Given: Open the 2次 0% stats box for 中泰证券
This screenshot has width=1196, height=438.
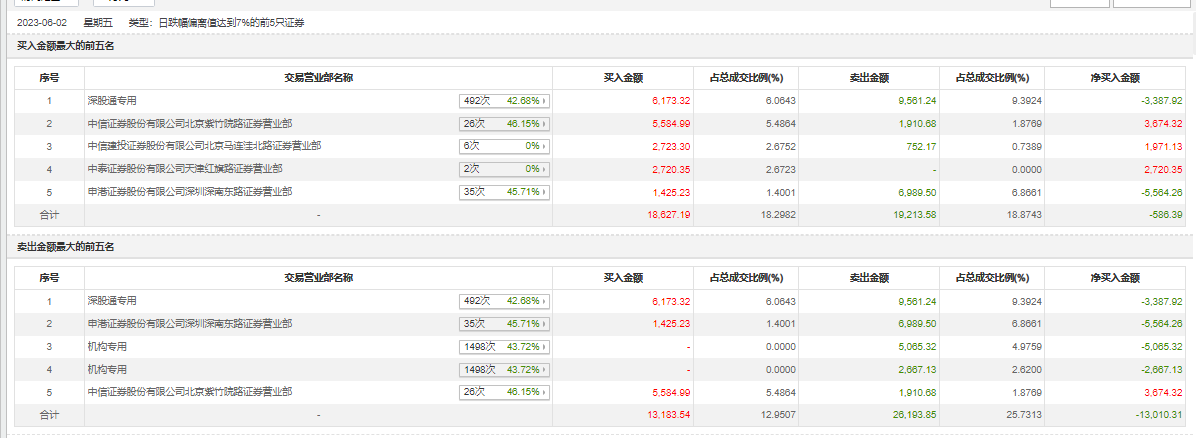Looking at the screenshot, I should coord(506,169).
